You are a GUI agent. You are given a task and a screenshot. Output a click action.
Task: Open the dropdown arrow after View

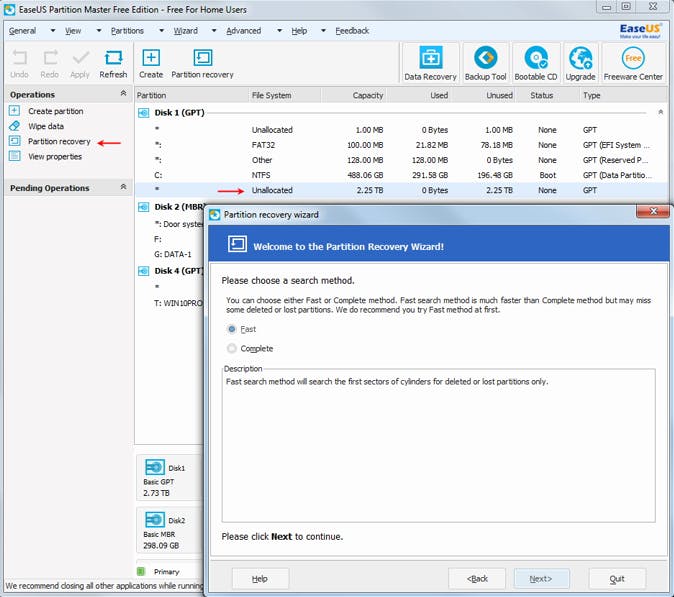coord(98,31)
